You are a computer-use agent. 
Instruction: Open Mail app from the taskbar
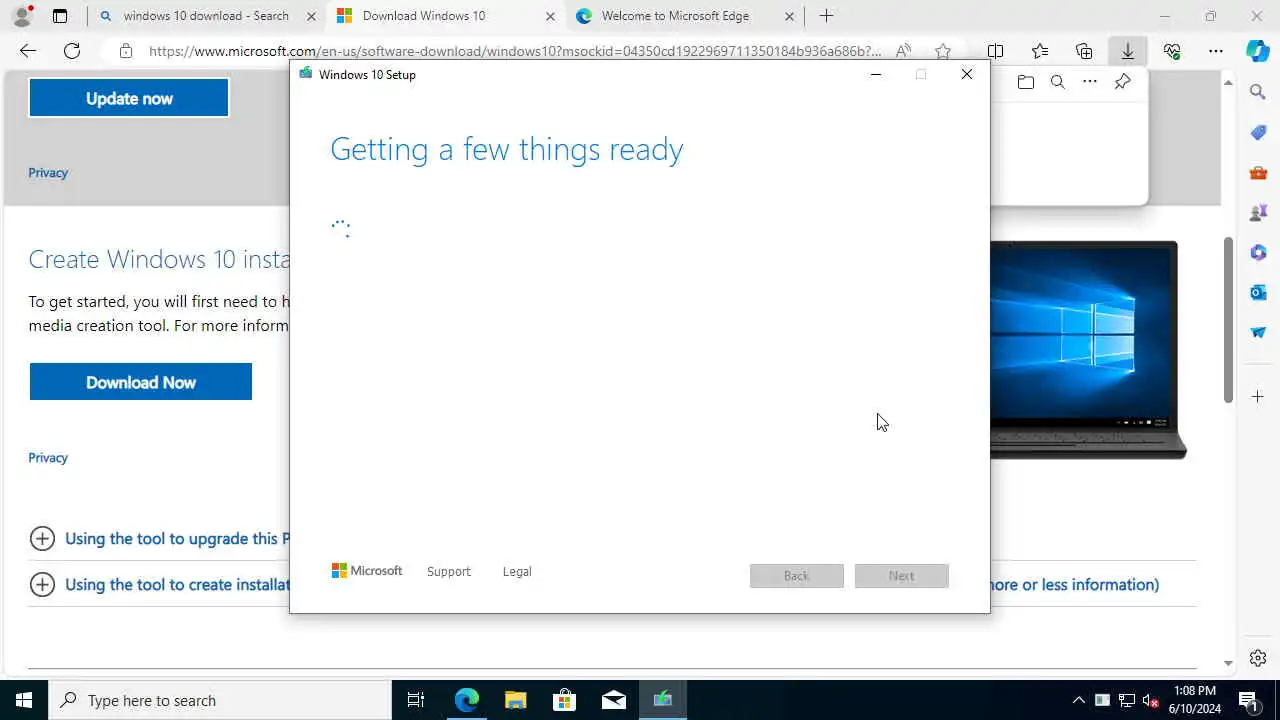(x=613, y=700)
